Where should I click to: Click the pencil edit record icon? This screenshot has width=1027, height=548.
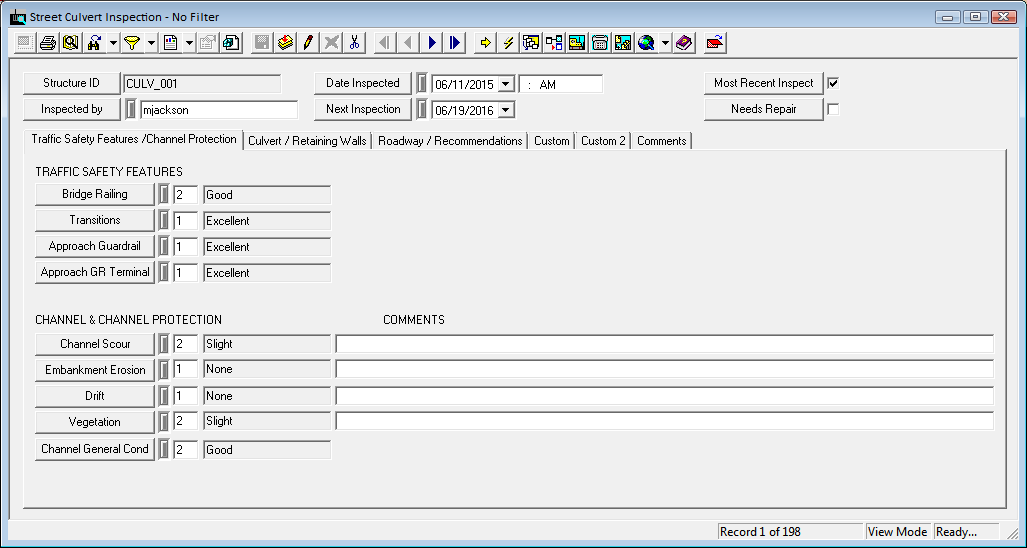click(x=308, y=43)
